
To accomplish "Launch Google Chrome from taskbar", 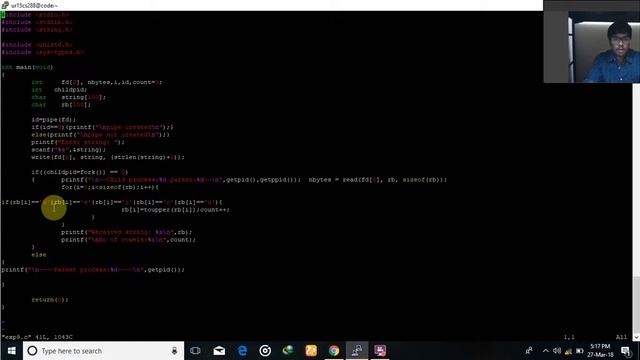I will tap(334, 351).
